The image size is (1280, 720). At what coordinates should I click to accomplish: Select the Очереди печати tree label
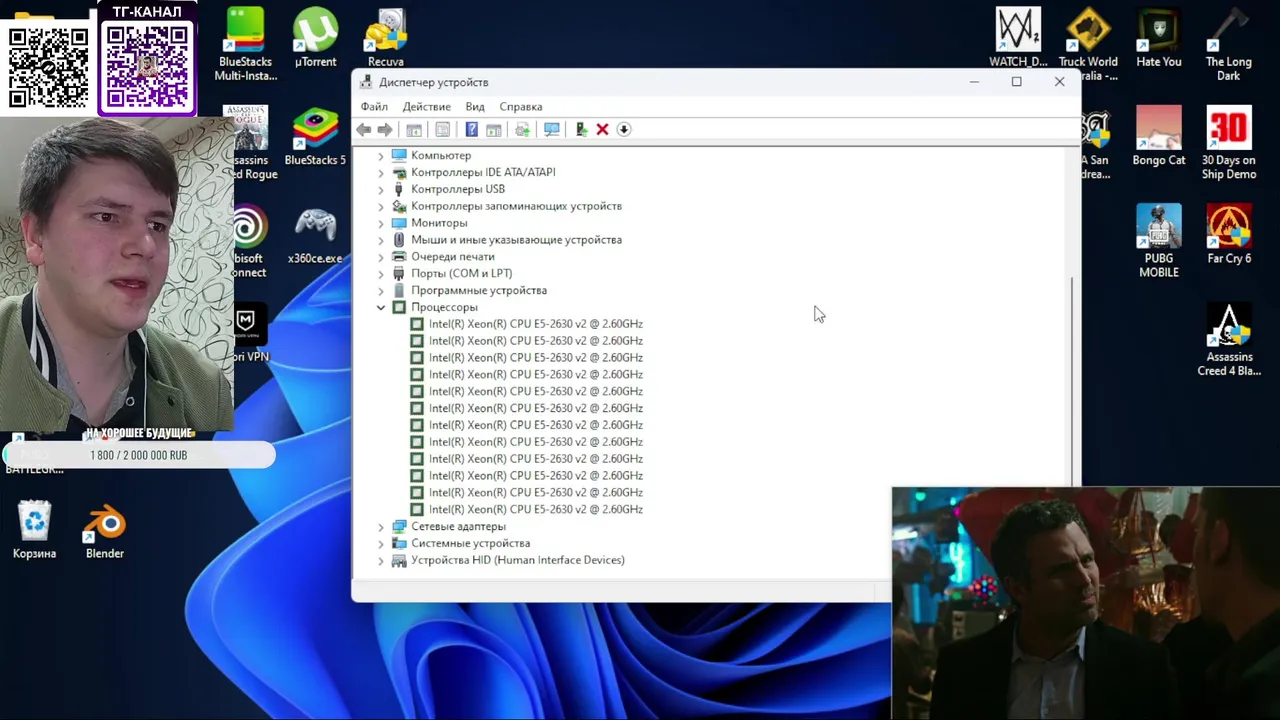(452, 257)
